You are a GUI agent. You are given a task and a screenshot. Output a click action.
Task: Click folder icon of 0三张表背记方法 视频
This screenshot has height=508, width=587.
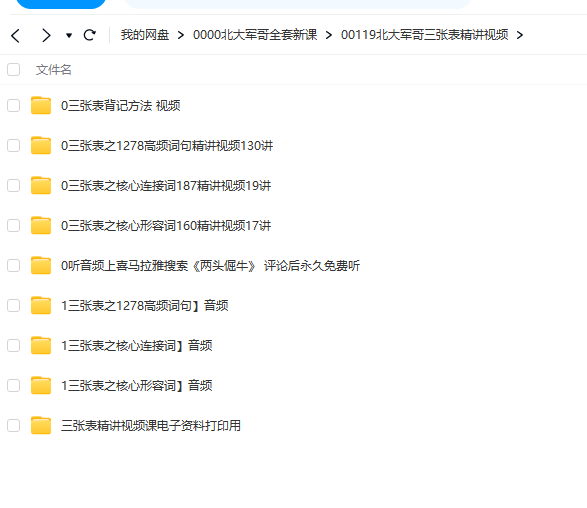click(41, 105)
